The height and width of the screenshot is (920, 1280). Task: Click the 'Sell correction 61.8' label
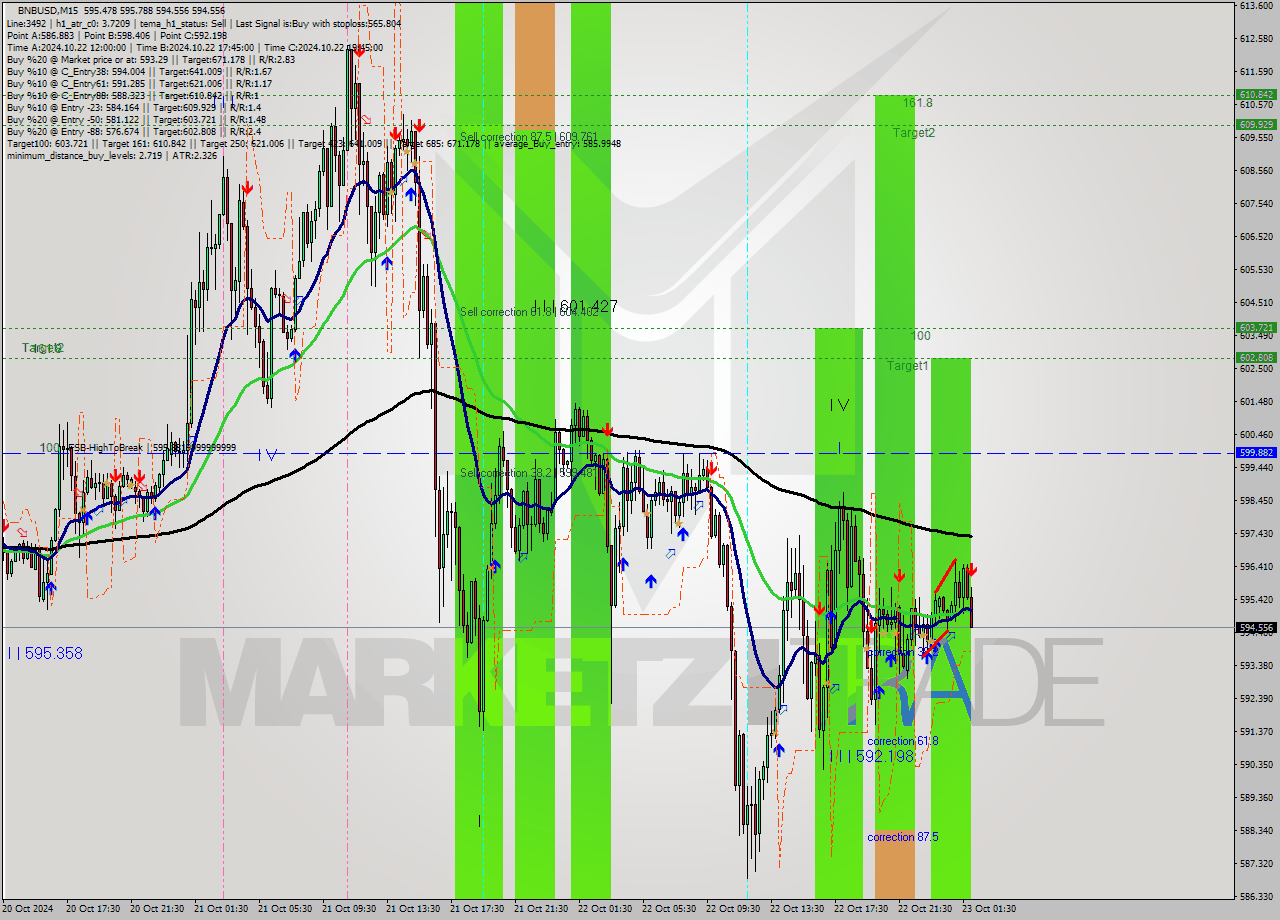(529, 312)
